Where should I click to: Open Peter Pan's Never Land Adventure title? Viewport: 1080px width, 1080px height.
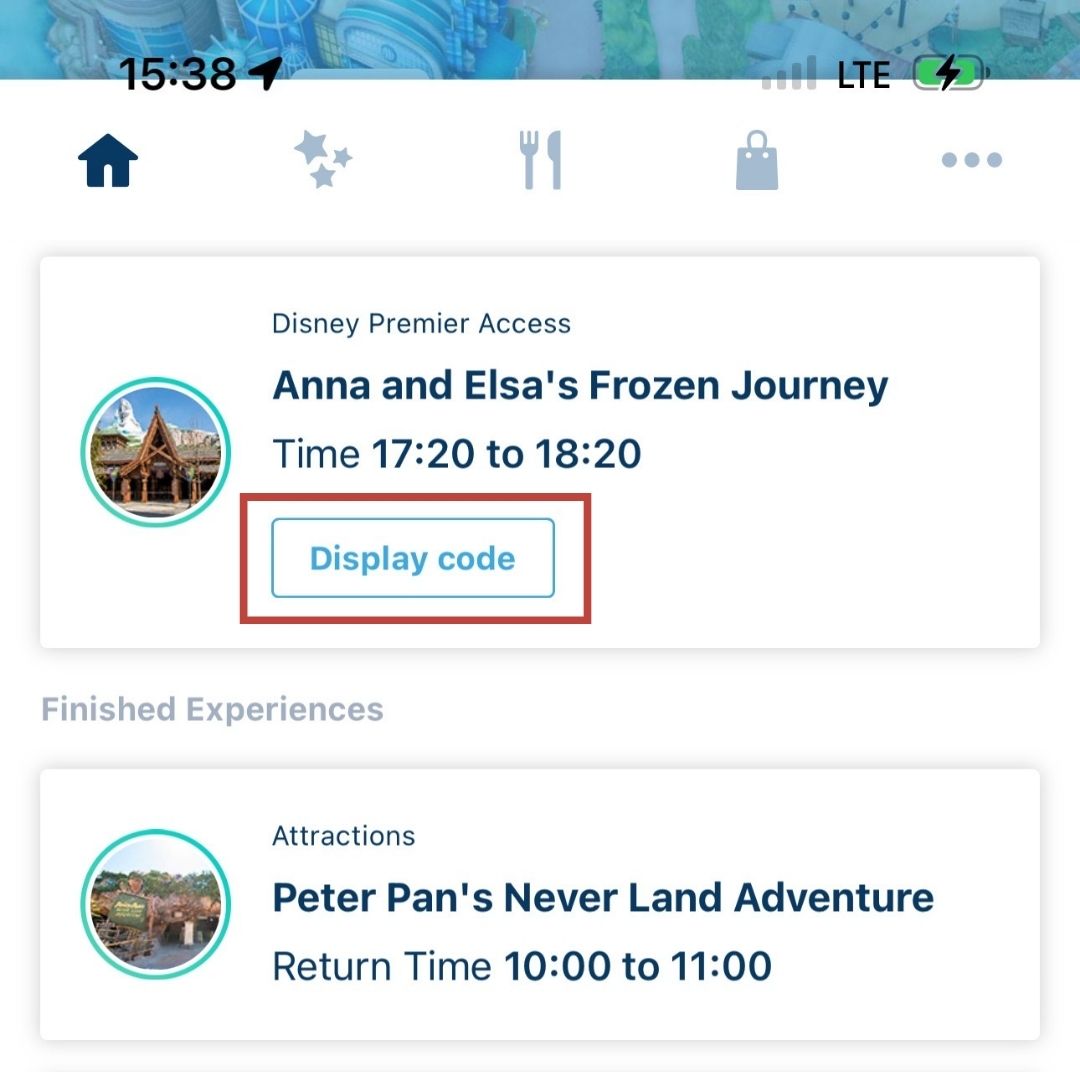[603, 897]
